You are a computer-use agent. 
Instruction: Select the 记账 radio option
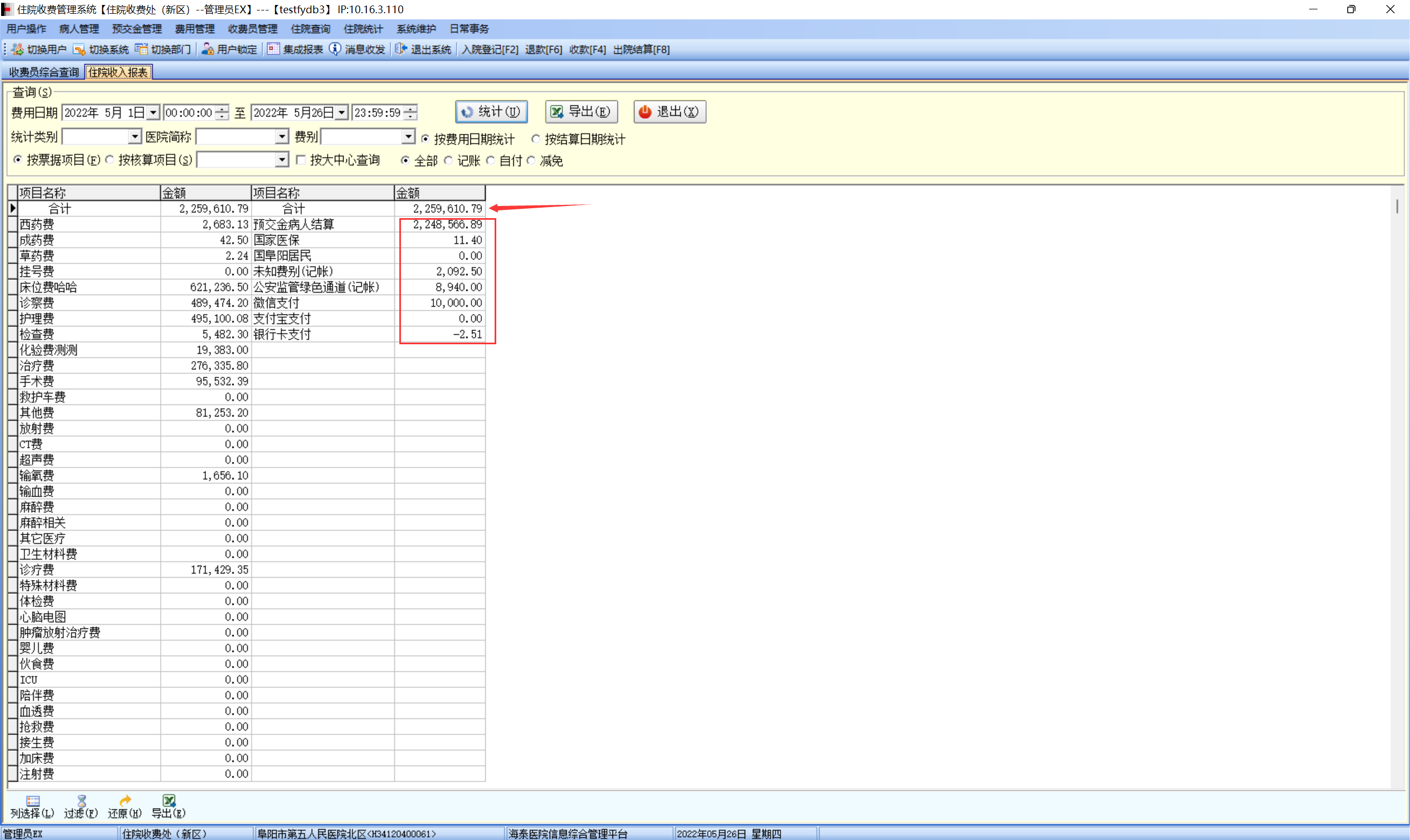[449, 161]
